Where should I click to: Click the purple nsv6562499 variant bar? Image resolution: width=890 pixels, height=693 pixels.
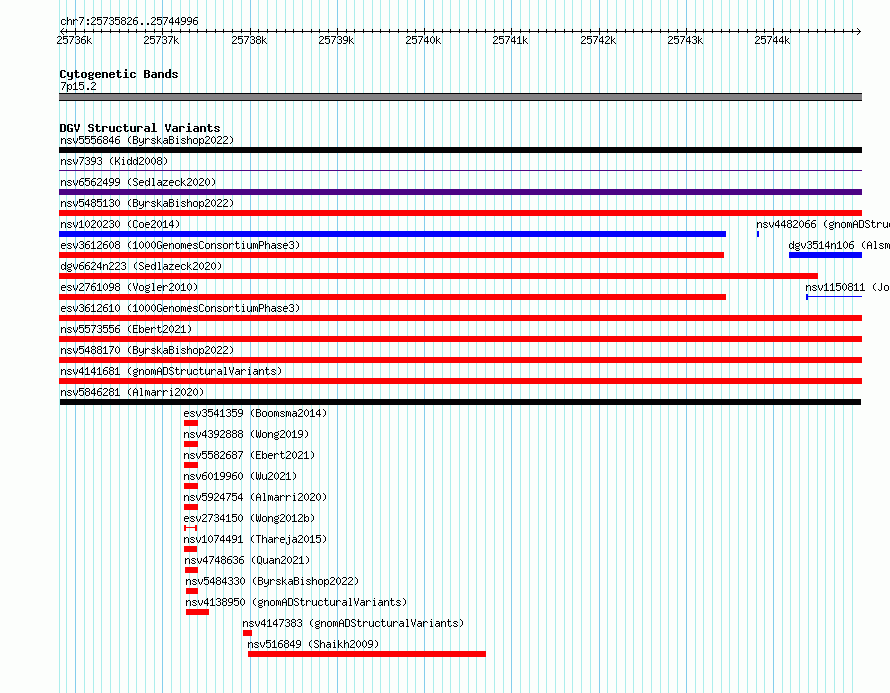(x=460, y=192)
